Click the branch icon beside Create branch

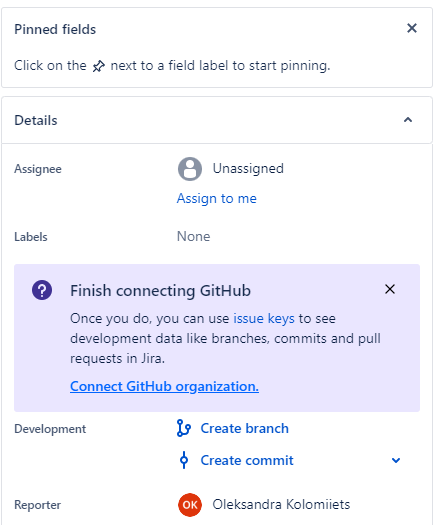tap(183, 428)
